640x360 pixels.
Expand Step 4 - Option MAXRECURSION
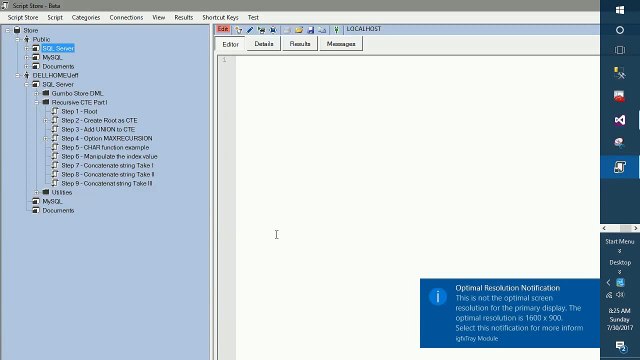(x=45, y=138)
